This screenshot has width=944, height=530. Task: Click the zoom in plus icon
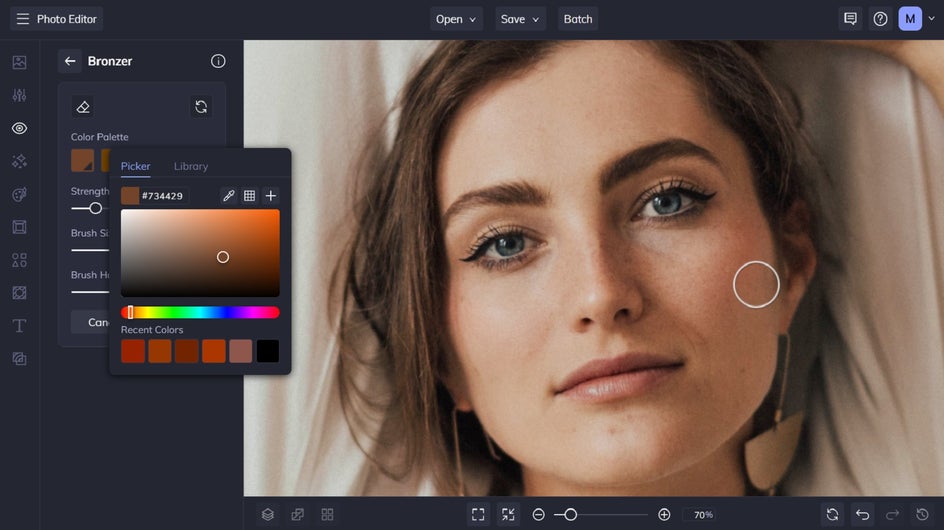pyautogui.click(x=664, y=514)
